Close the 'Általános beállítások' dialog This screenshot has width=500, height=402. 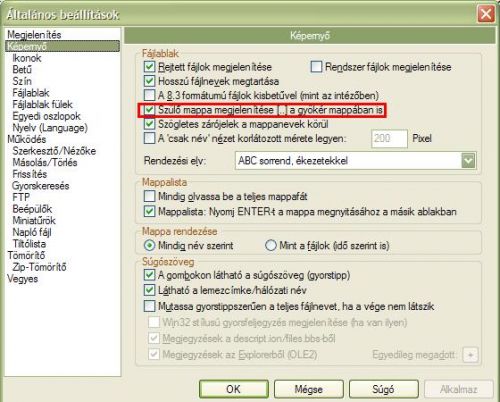pyautogui.click(x=486, y=14)
